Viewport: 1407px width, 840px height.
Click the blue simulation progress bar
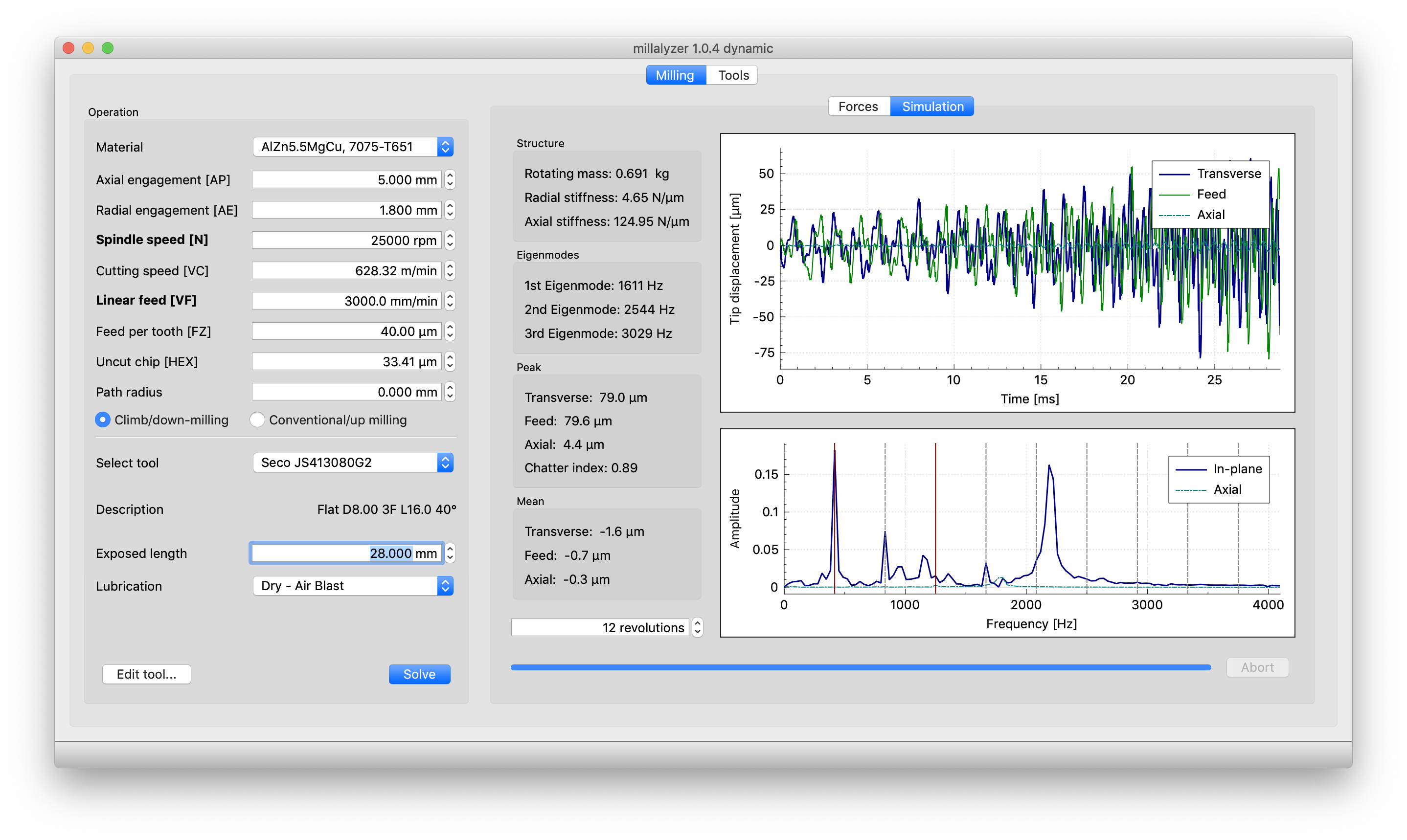pos(861,667)
